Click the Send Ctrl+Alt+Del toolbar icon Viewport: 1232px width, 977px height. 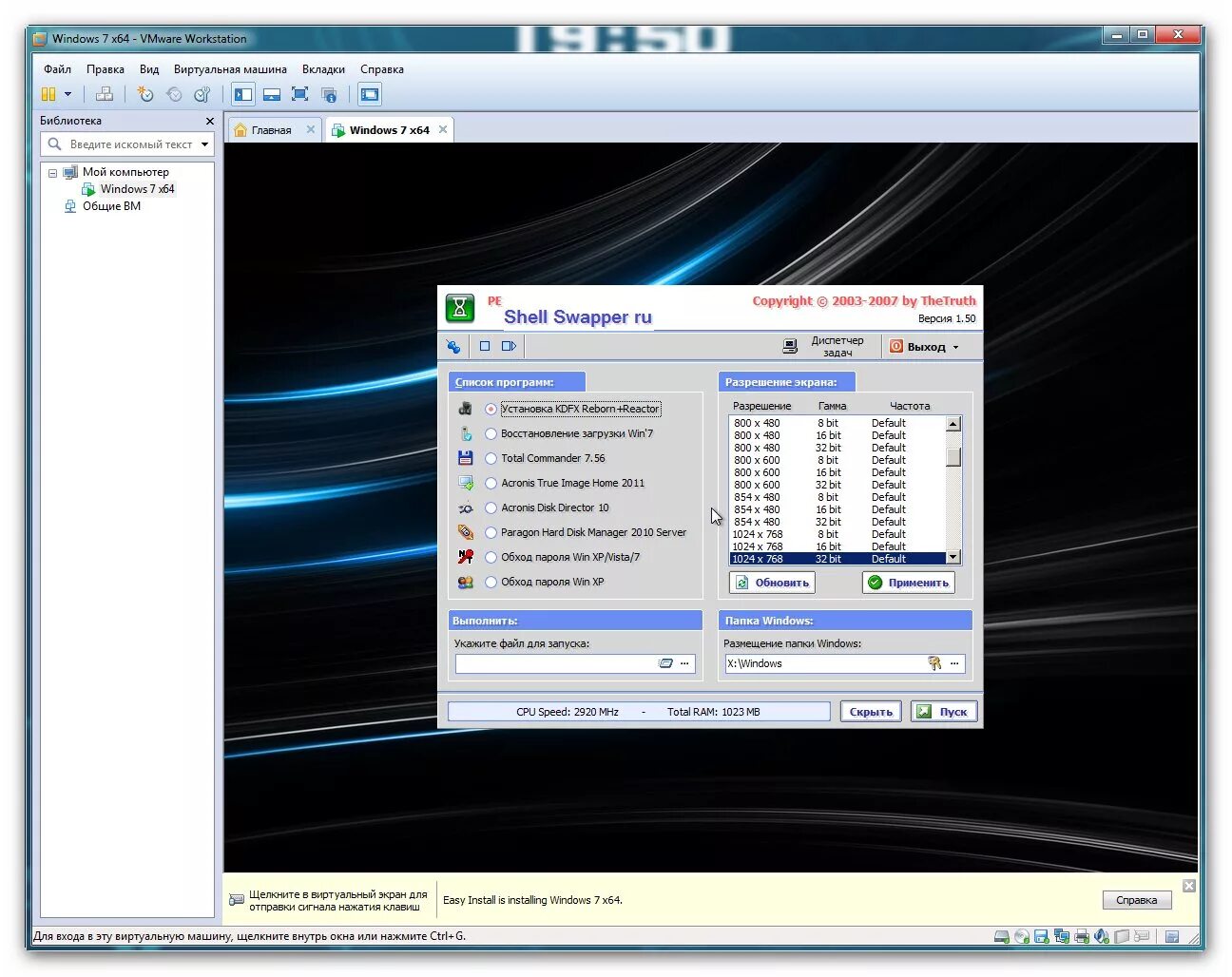(105, 94)
